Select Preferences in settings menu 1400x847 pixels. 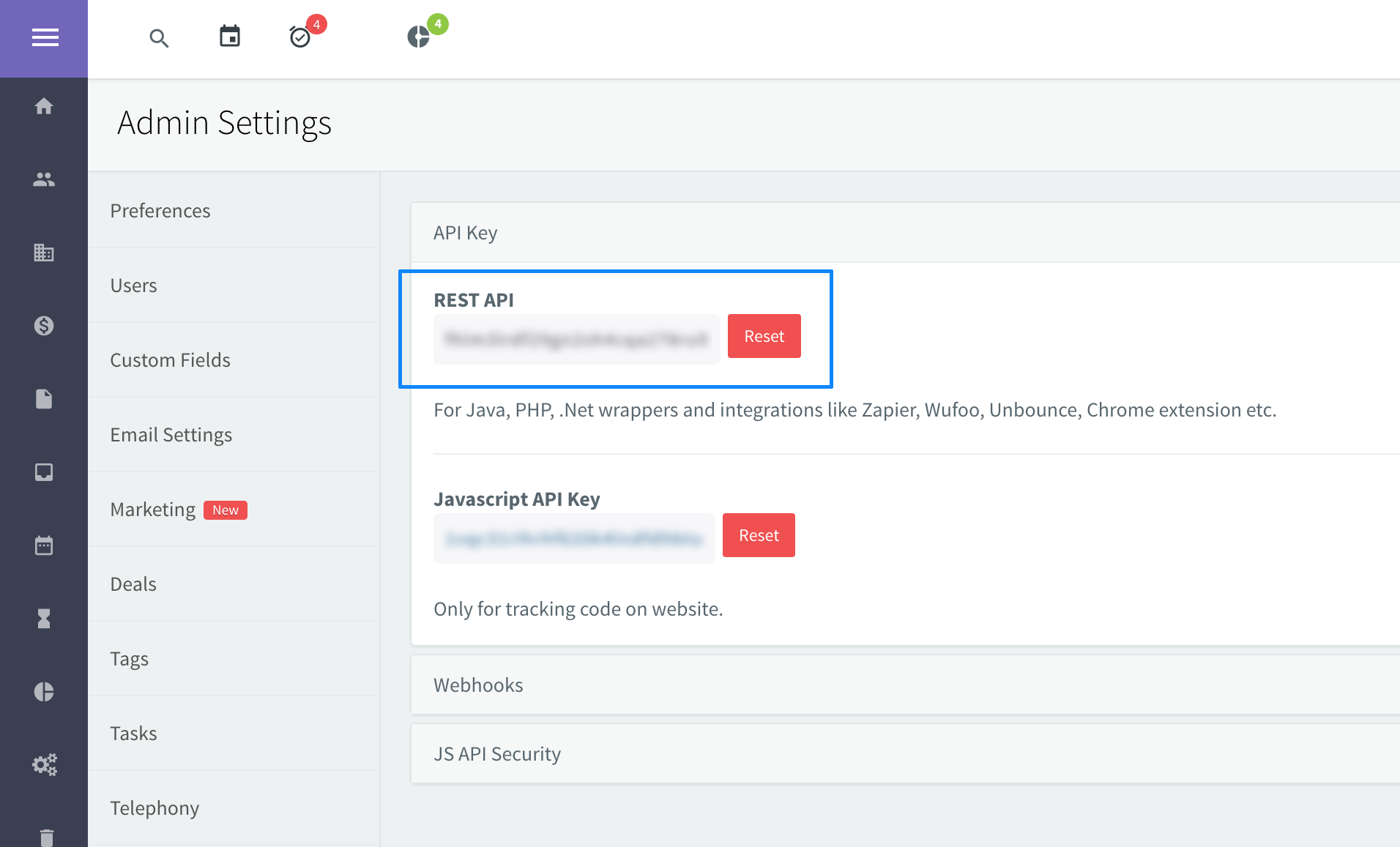coord(160,211)
